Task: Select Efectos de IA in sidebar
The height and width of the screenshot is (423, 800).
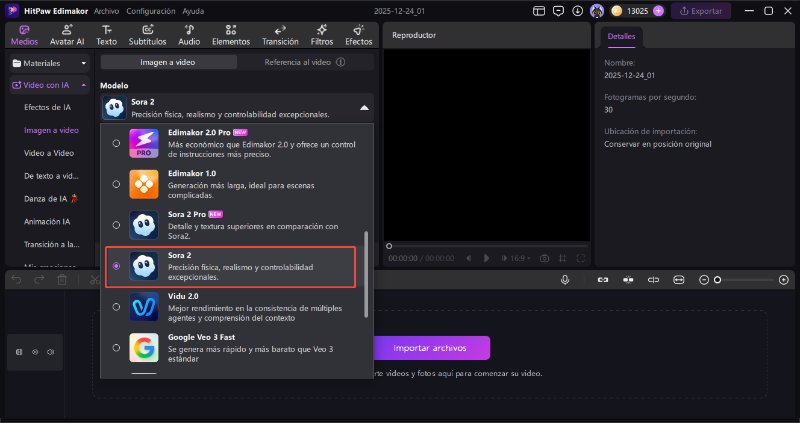Action: [x=46, y=107]
